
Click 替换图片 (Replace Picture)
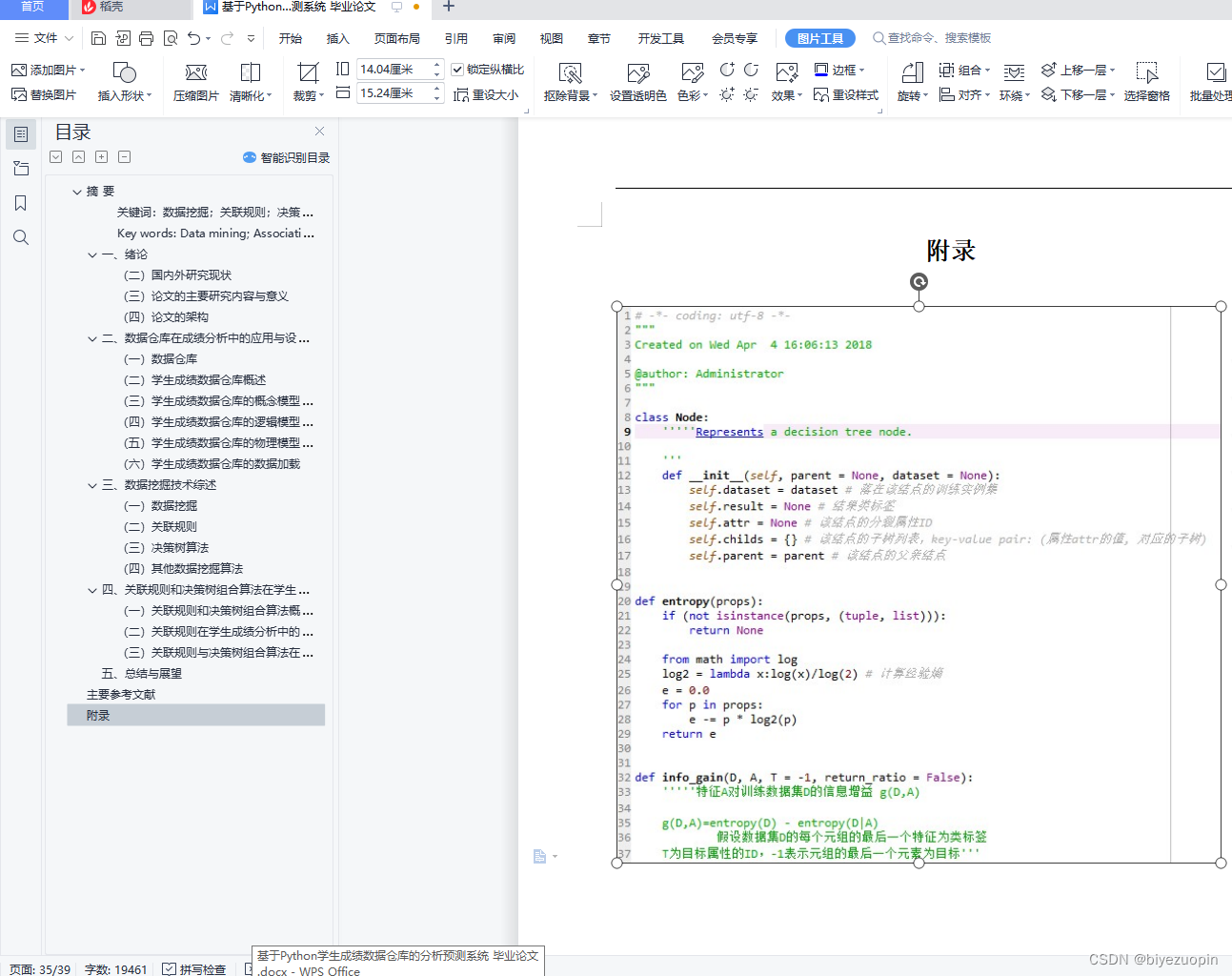tap(44, 94)
